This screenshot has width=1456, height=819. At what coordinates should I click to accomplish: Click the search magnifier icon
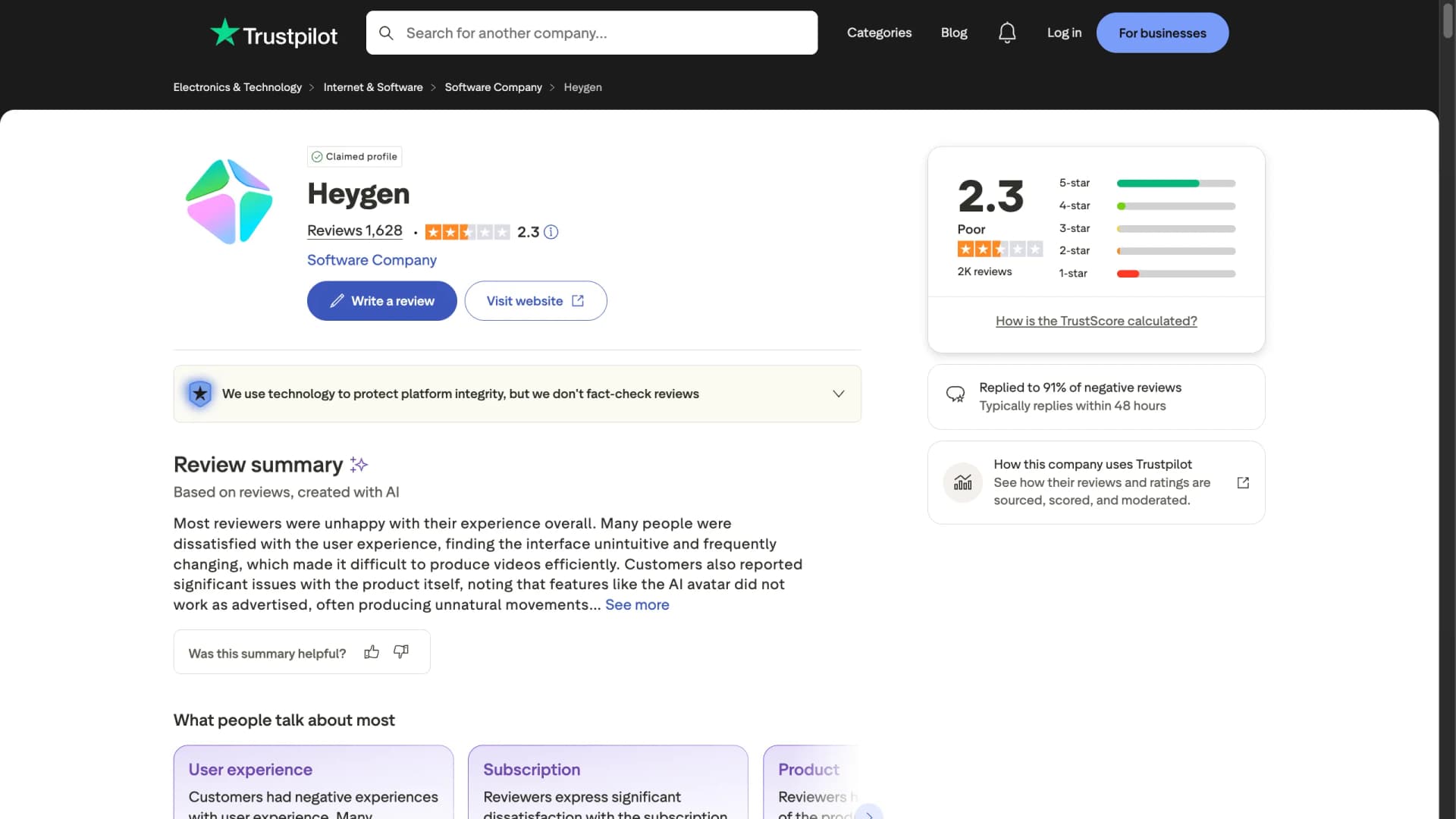[387, 33]
